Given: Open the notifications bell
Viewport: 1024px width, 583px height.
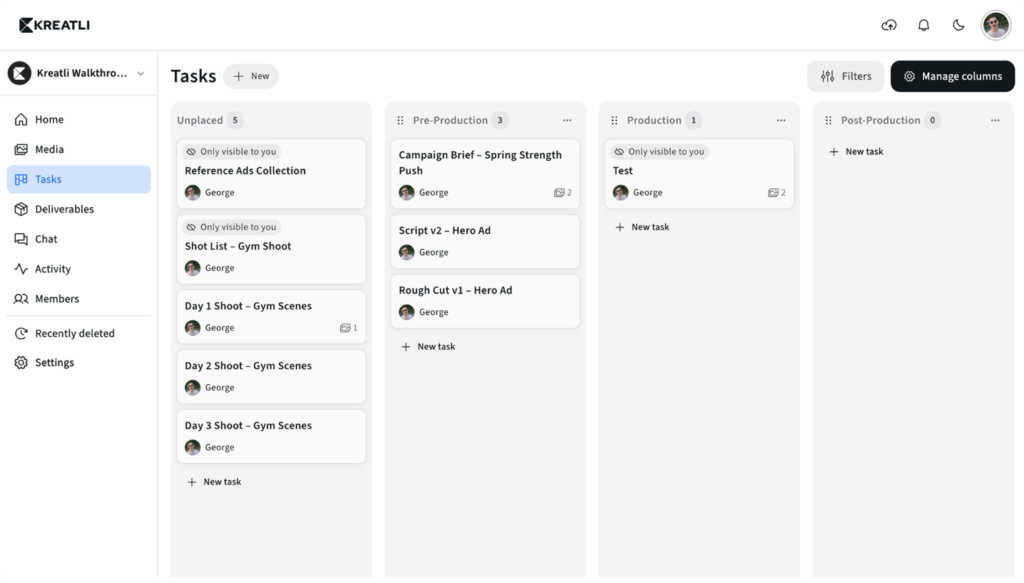Looking at the screenshot, I should [x=923, y=25].
